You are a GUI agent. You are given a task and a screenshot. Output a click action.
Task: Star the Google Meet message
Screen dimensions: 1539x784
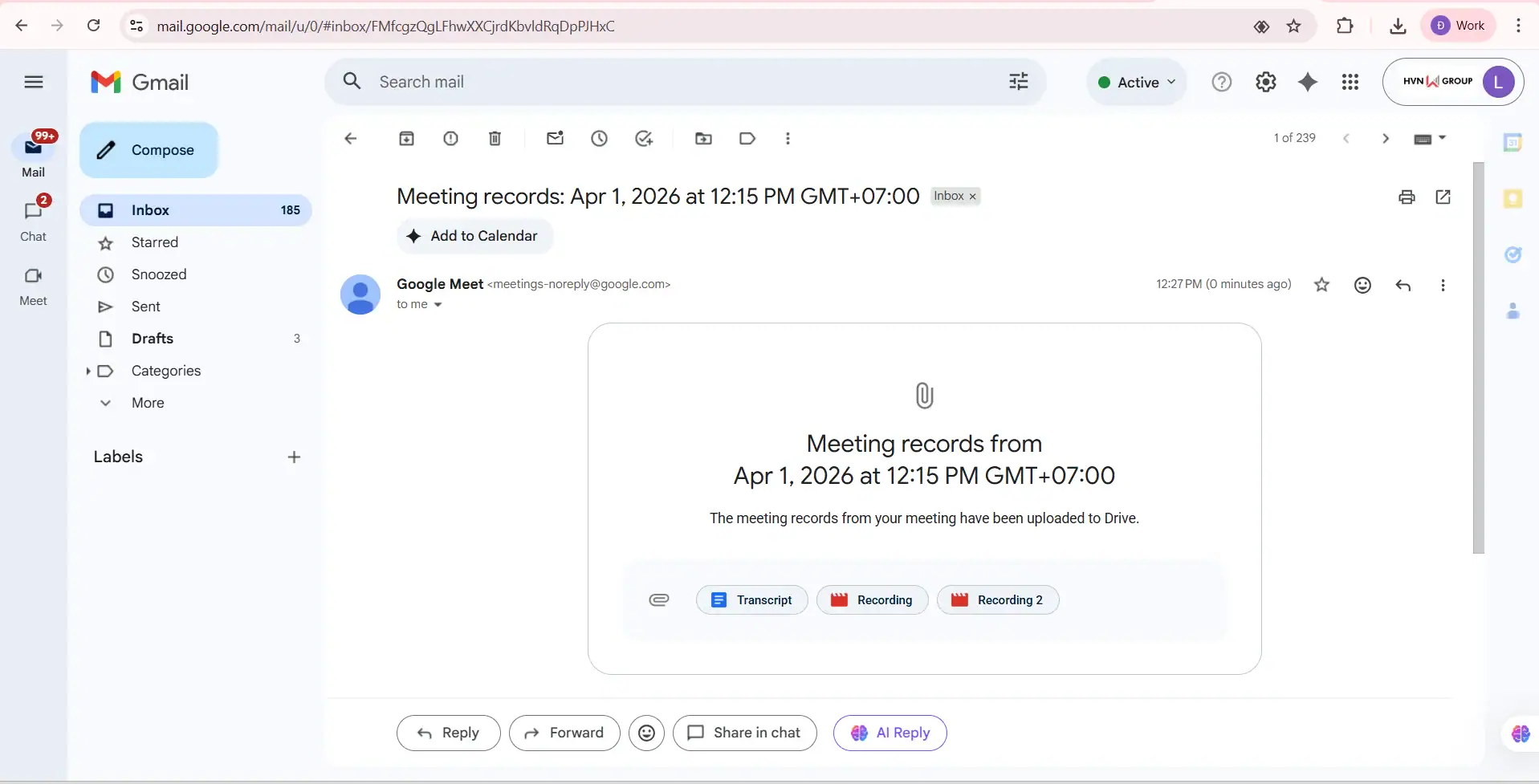pyautogui.click(x=1321, y=285)
